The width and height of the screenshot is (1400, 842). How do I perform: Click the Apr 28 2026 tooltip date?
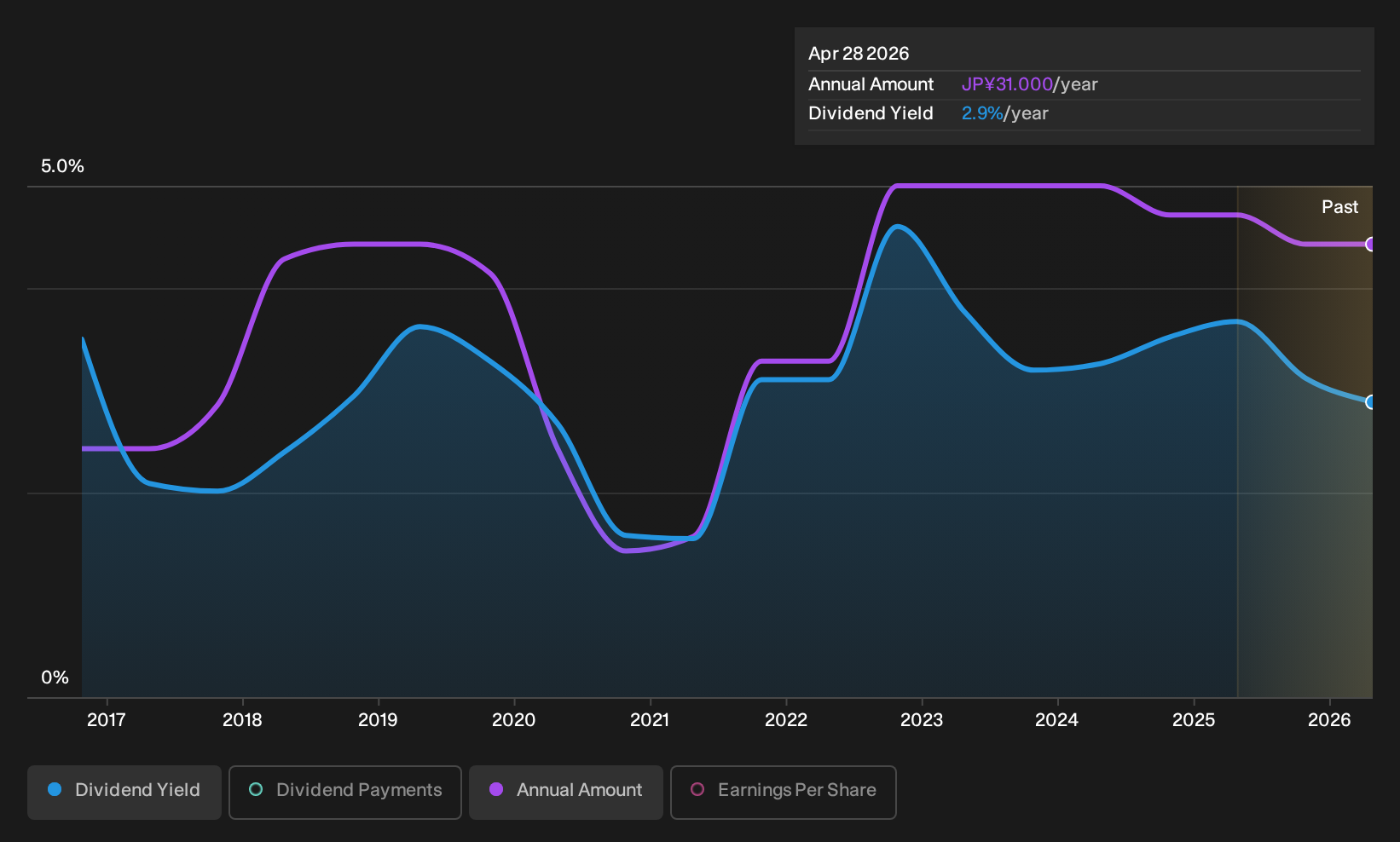(x=859, y=54)
